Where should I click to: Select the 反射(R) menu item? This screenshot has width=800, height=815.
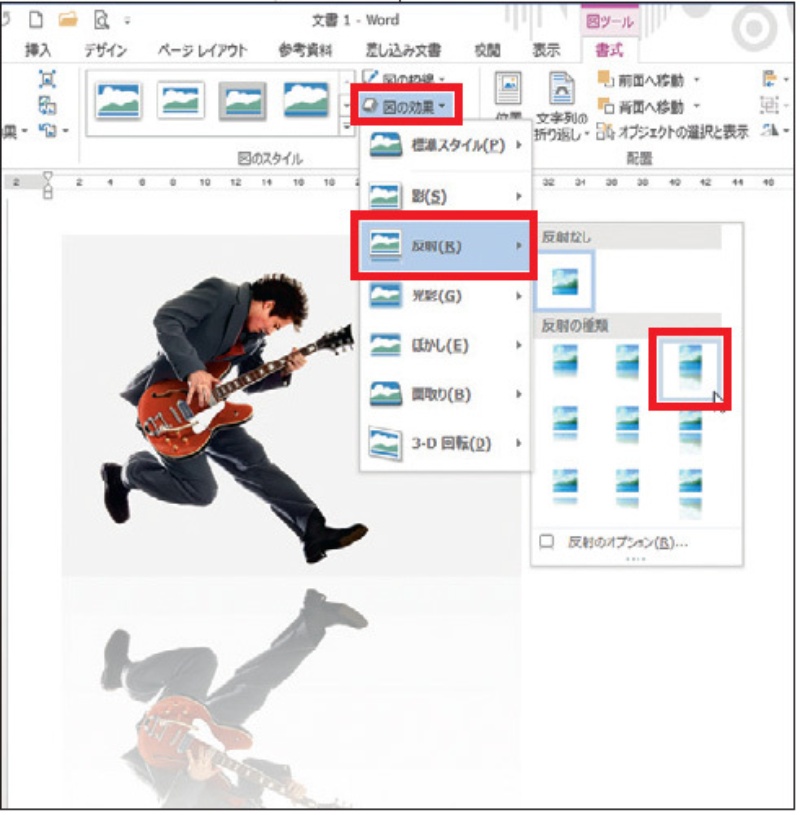tap(444, 246)
